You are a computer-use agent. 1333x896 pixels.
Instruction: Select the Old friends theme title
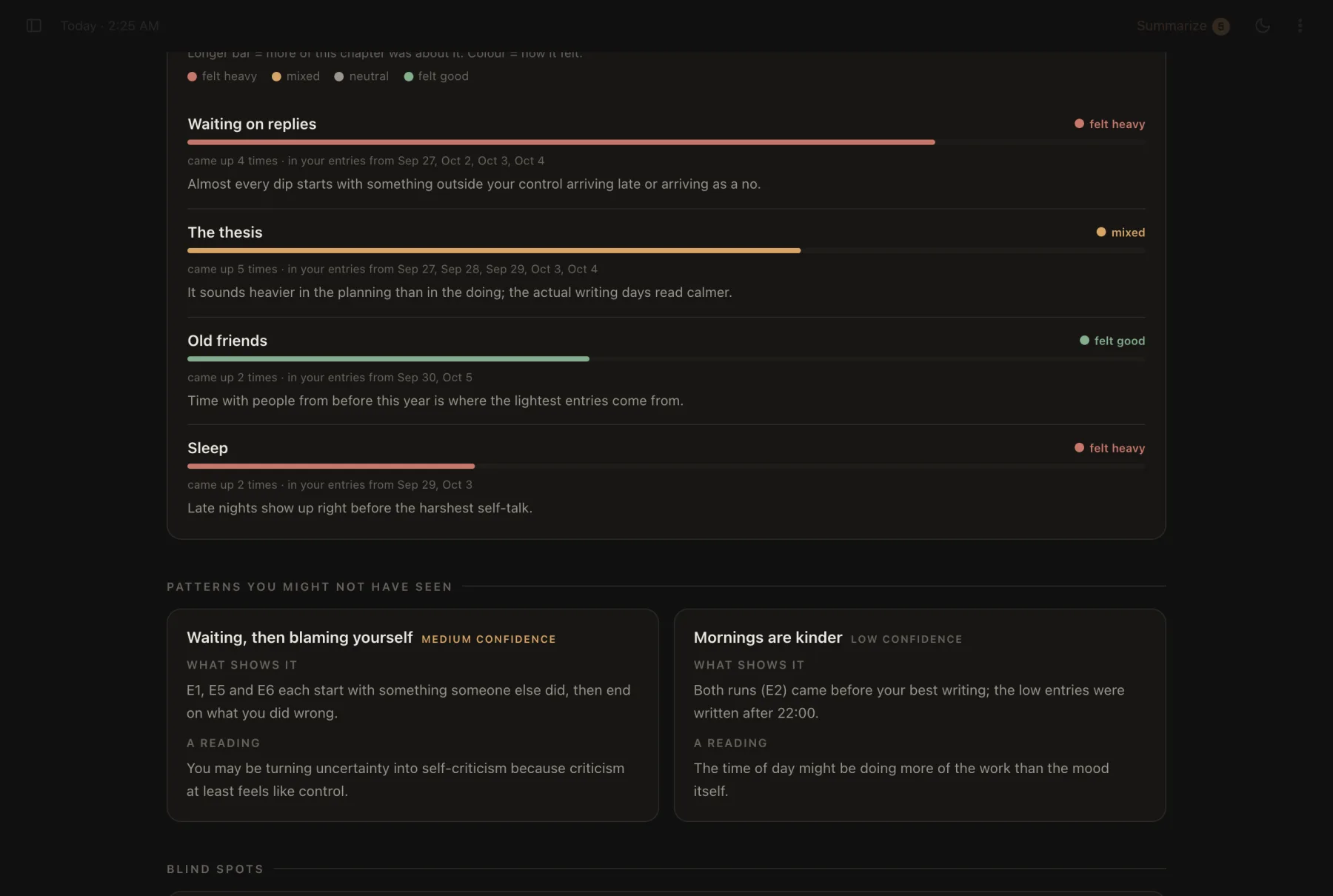pyautogui.click(x=227, y=341)
